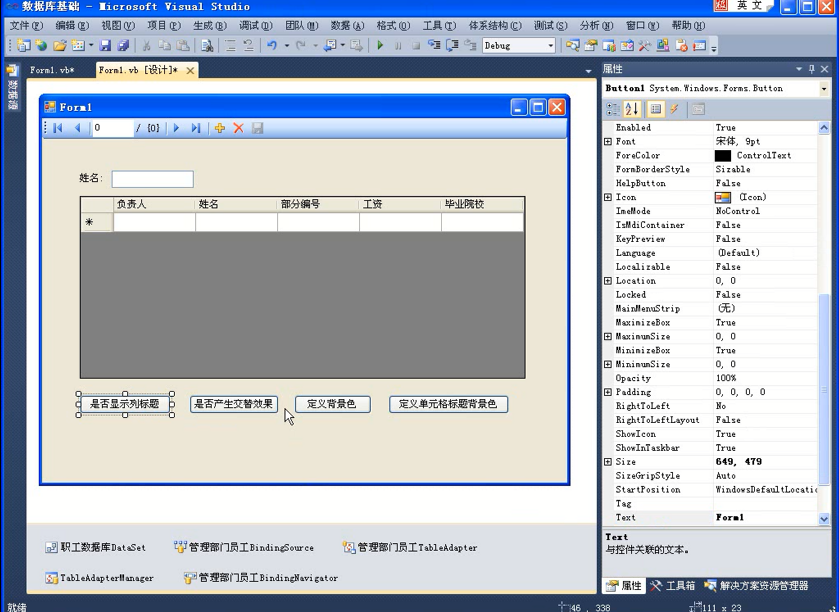Click the Save icon in the toolbar
This screenshot has height=612, width=839.
[x=105, y=46]
